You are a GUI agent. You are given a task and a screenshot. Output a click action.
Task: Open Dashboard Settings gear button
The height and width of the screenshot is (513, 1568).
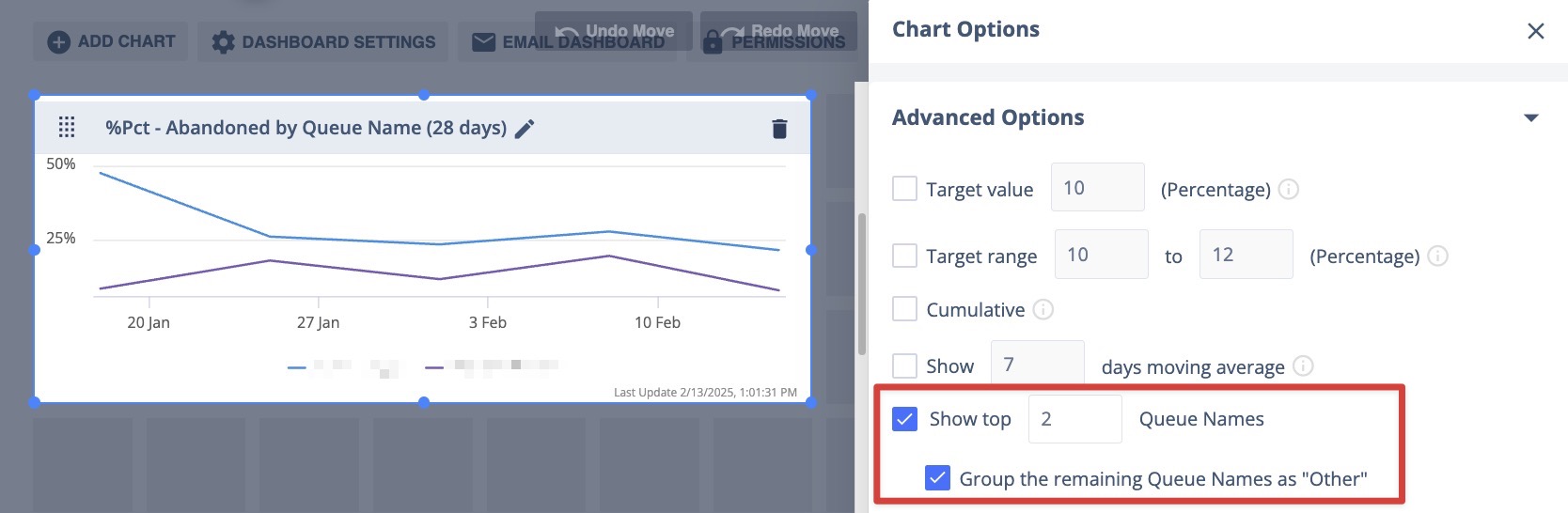point(323,42)
